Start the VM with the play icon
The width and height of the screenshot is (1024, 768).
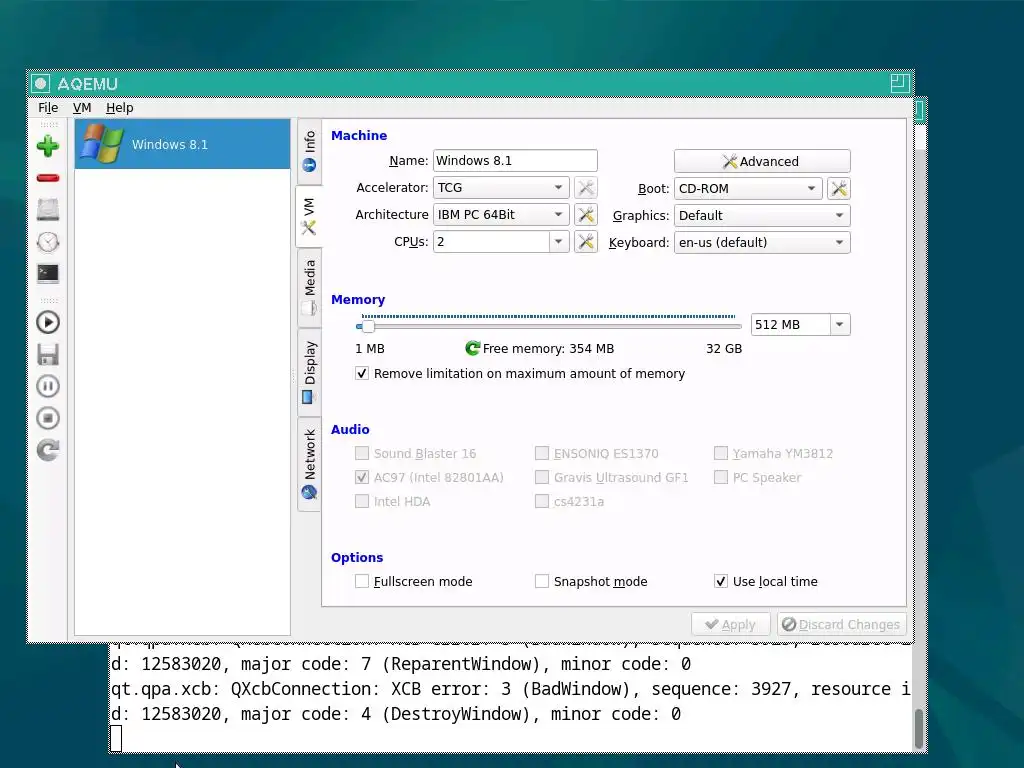coord(48,322)
